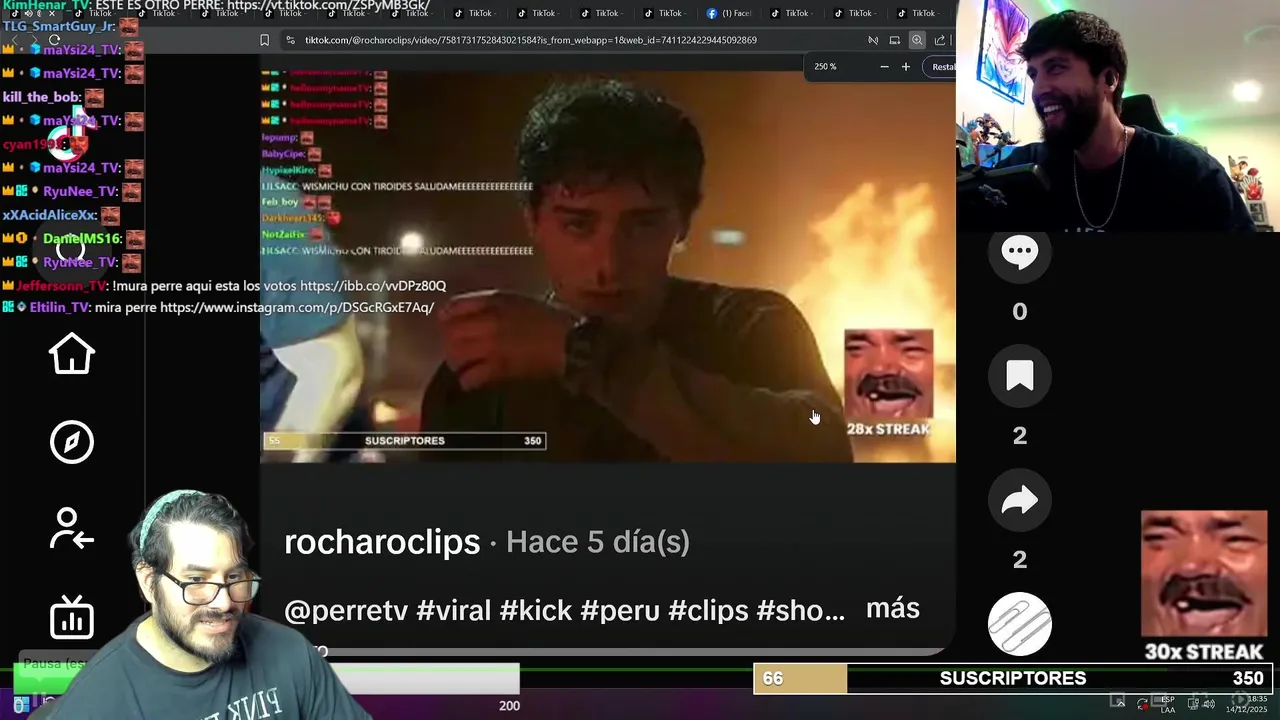Open the Explore compass icon

pyautogui.click(x=72, y=442)
